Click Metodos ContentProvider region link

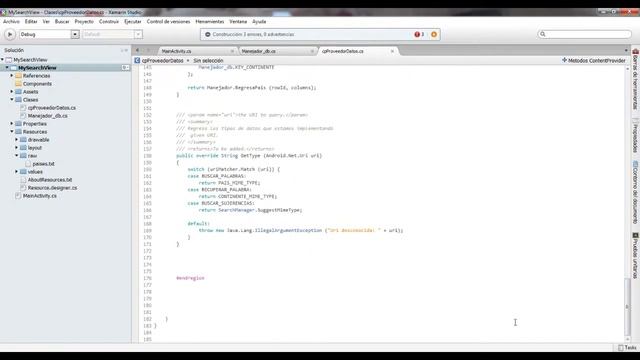[x=593, y=60]
